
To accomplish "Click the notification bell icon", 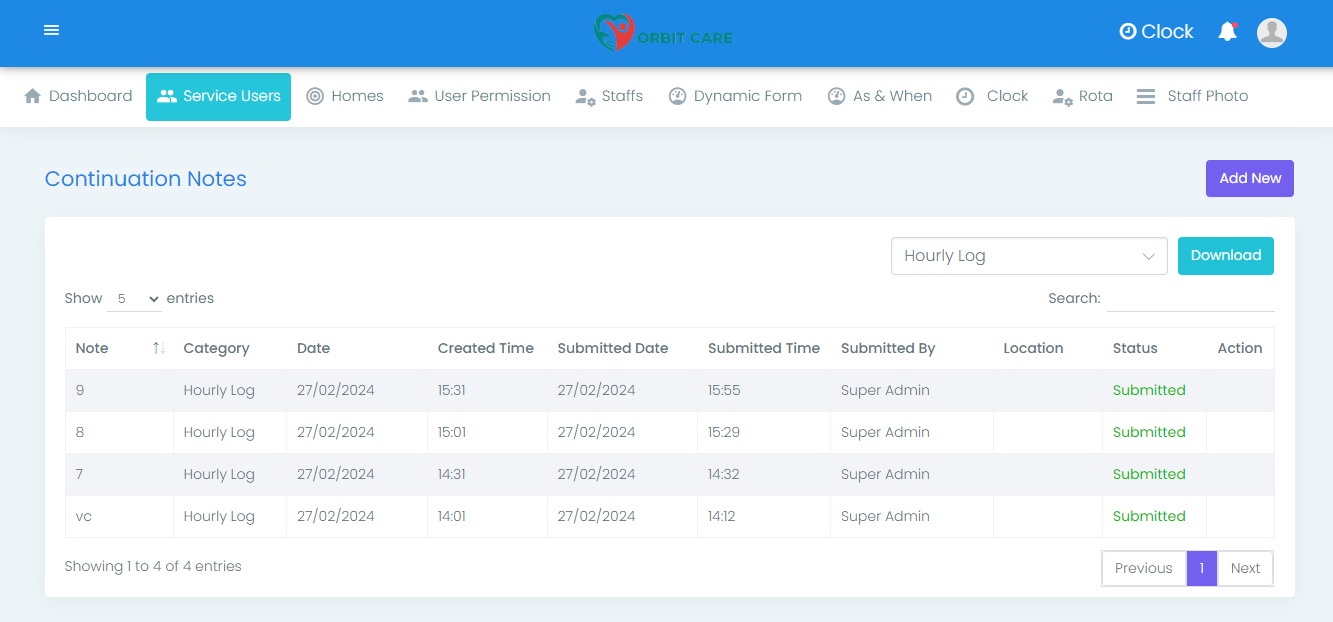I will click(x=1227, y=32).
